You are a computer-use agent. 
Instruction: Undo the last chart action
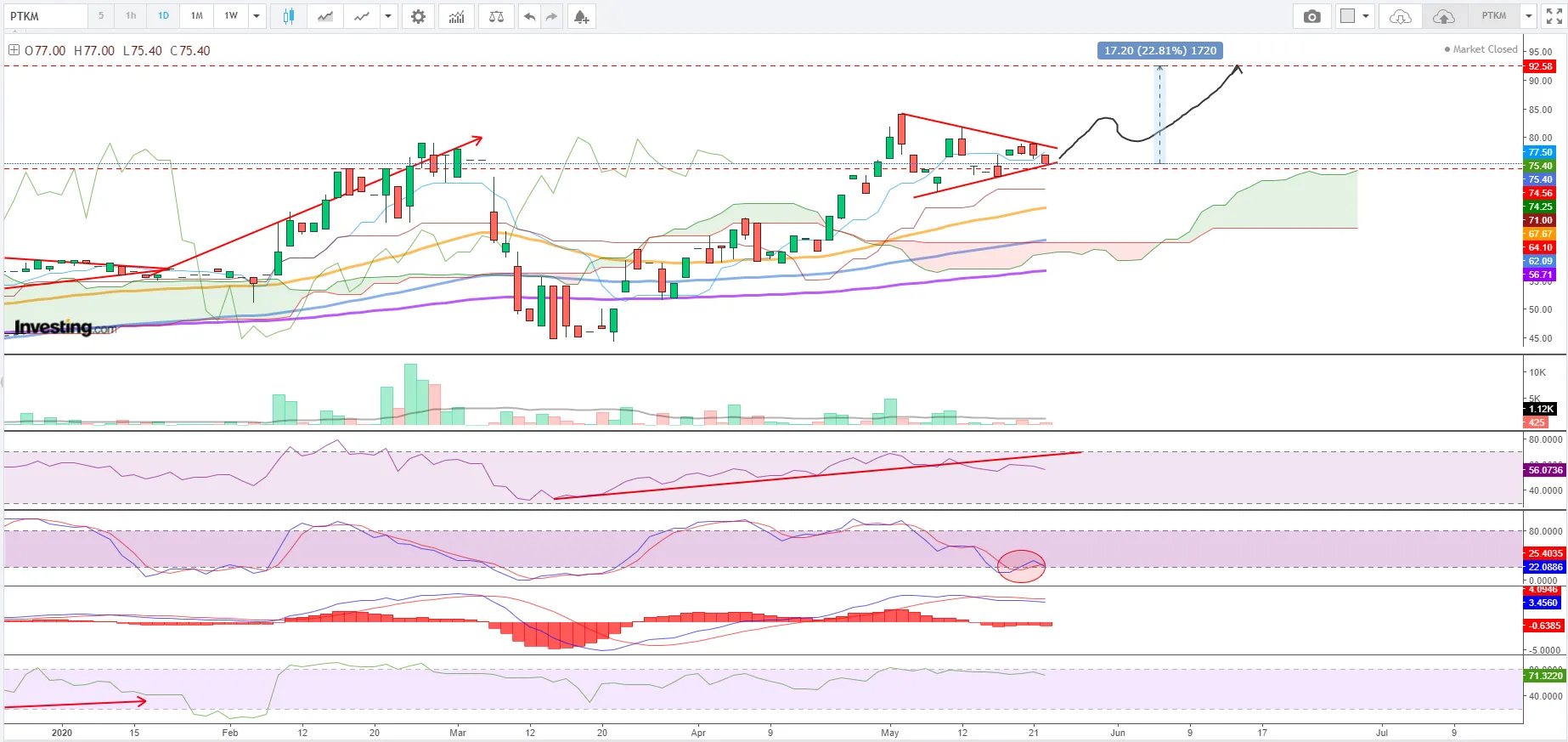(x=529, y=16)
